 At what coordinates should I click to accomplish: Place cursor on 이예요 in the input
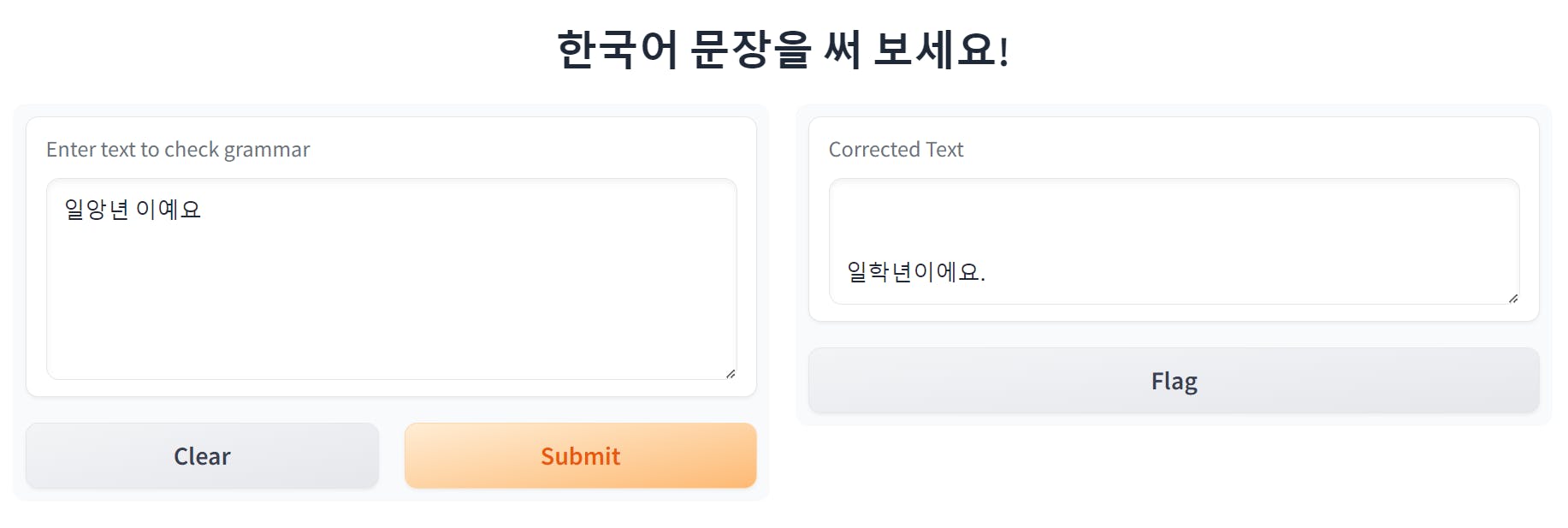pyautogui.click(x=169, y=210)
